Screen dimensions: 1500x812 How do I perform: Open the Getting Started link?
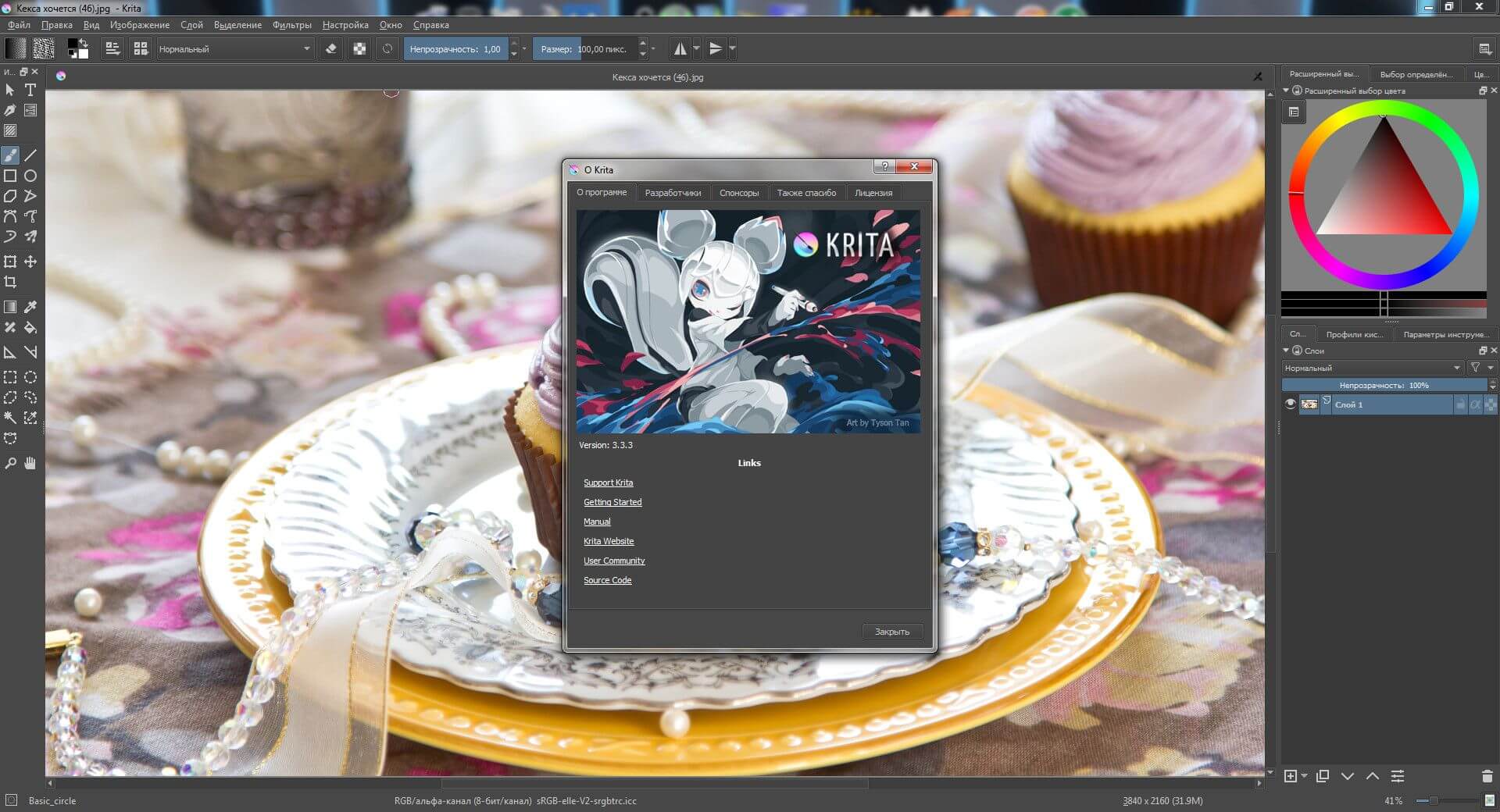[x=612, y=502]
